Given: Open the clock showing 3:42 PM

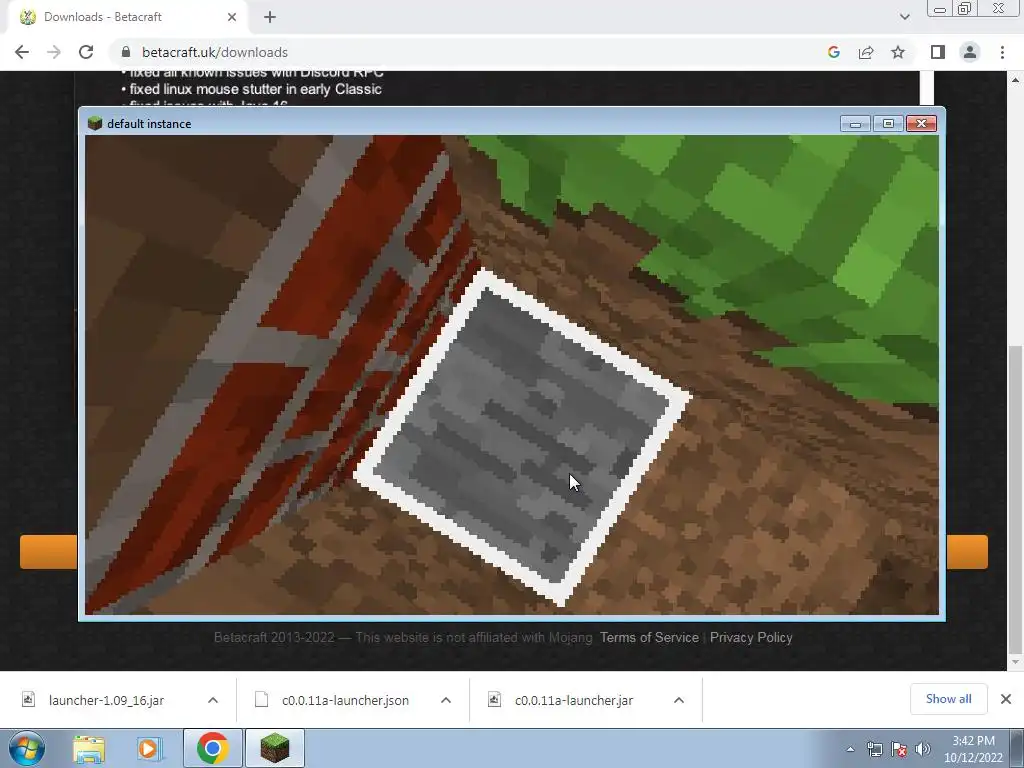Looking at the screenshot, I should click(x=973, y=749).
